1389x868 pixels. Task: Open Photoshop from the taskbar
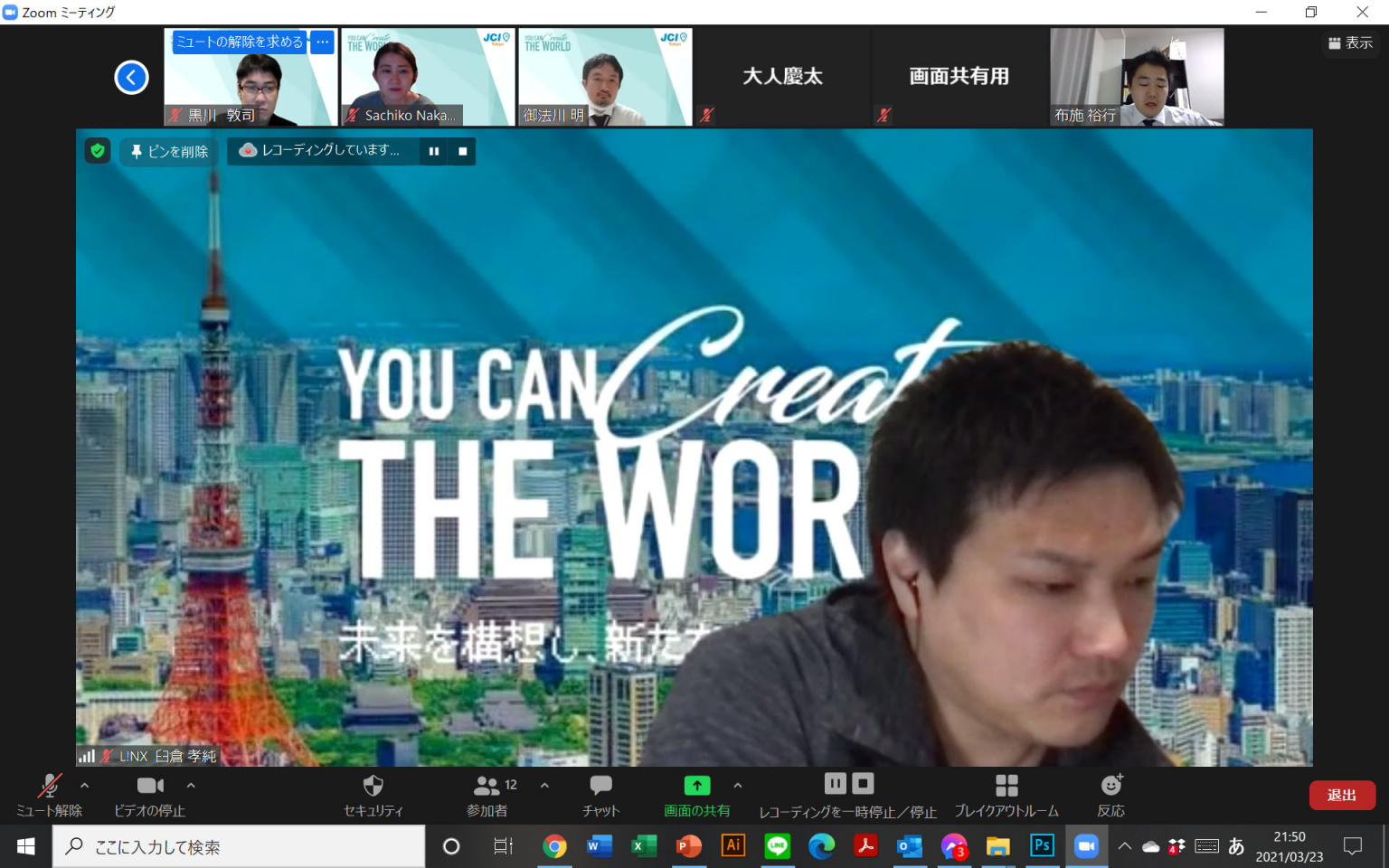(1042, 846)
